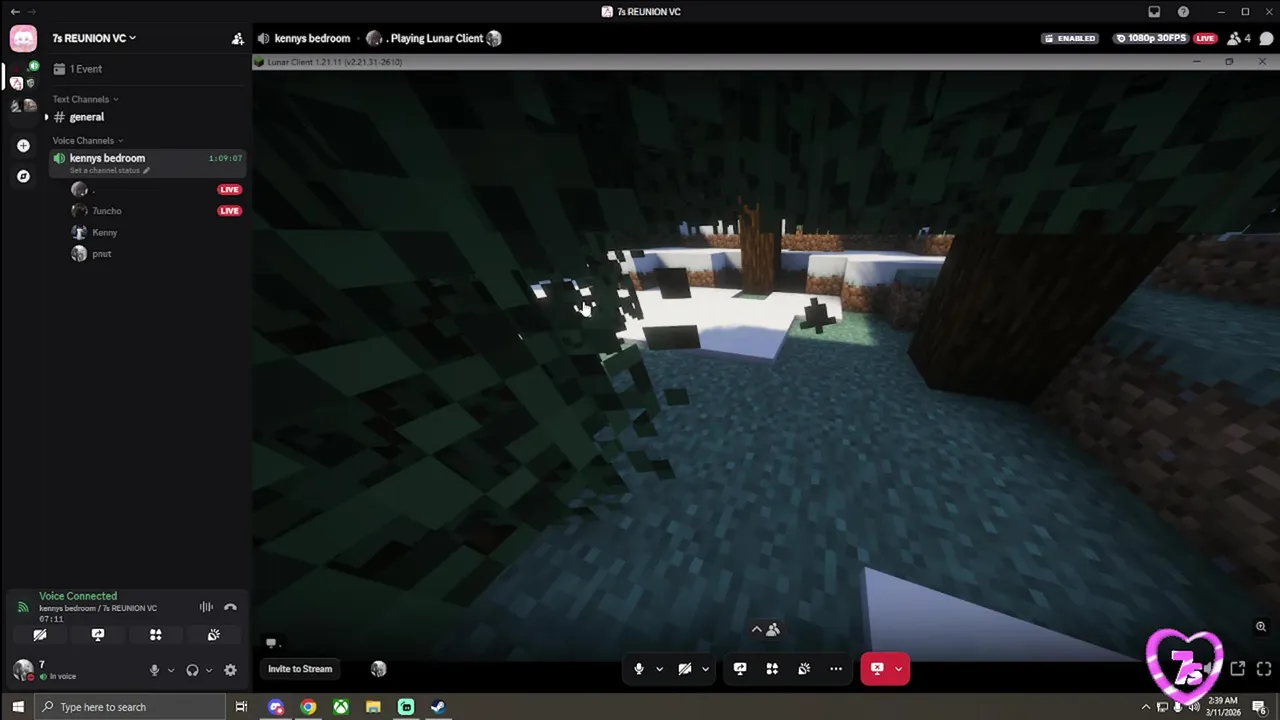The image size is (1280, 720).
Task: Open the voice connection signal details icon
Action: [x=23, y=607]
